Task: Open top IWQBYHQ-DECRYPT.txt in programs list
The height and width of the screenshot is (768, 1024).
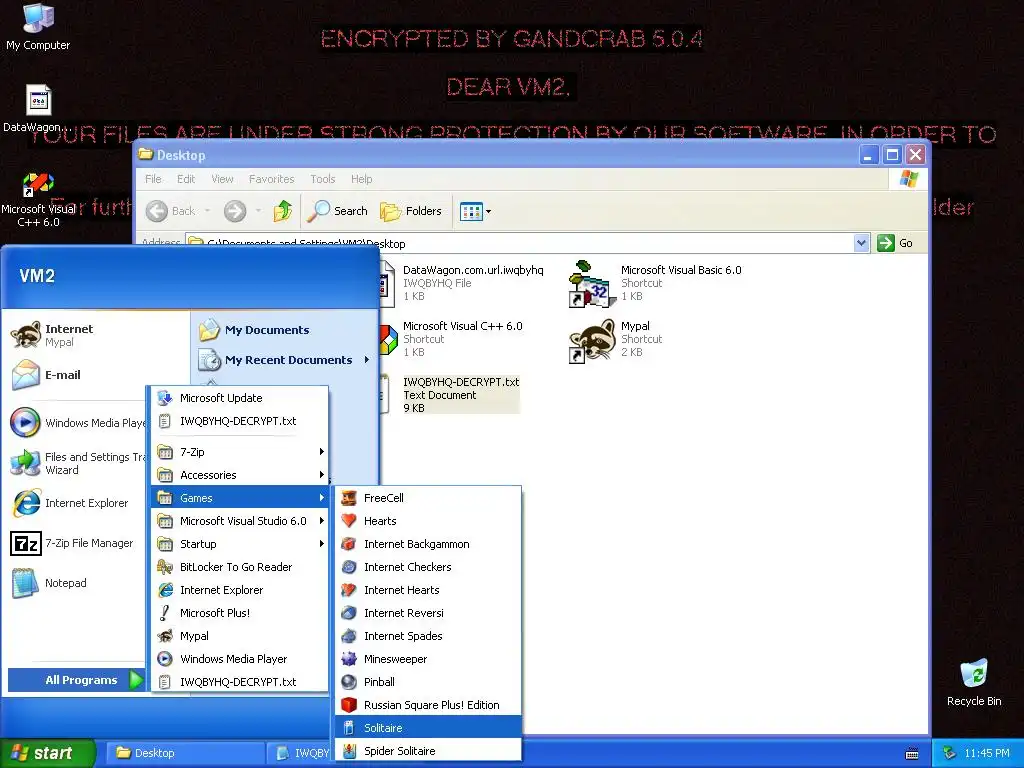Action: 240,421
